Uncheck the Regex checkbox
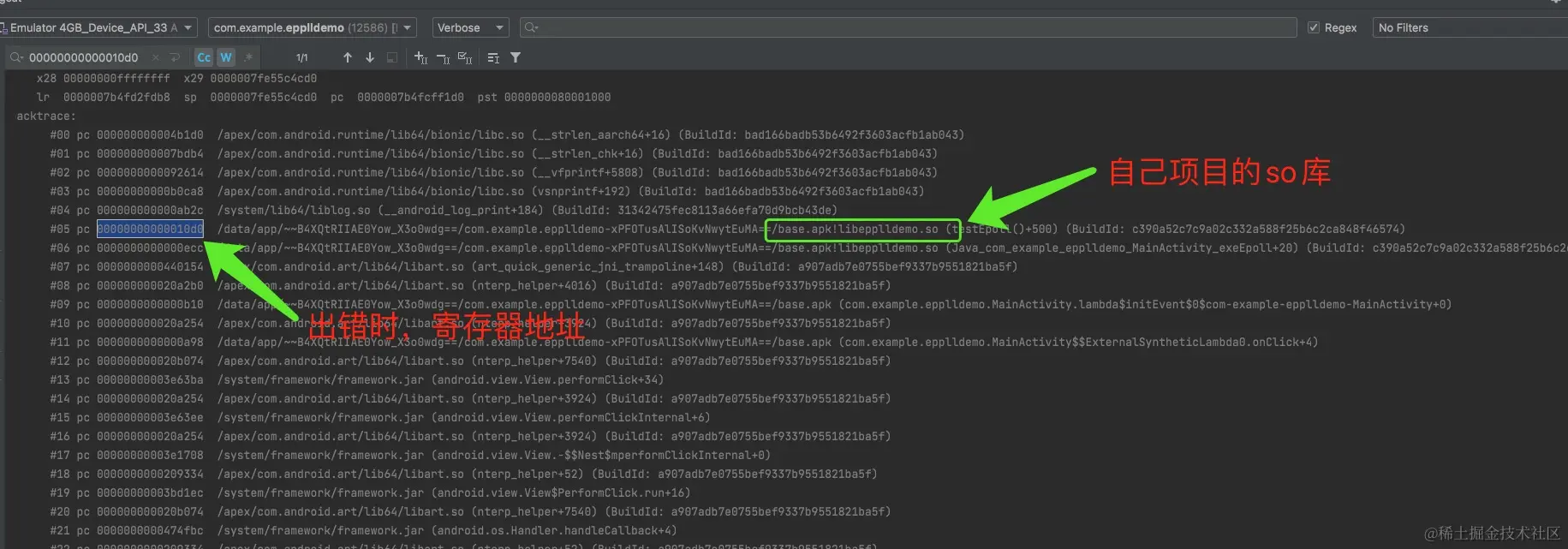Image resolution: width=1568 pixels, height=549 pixels. [x=1314, y=27]
